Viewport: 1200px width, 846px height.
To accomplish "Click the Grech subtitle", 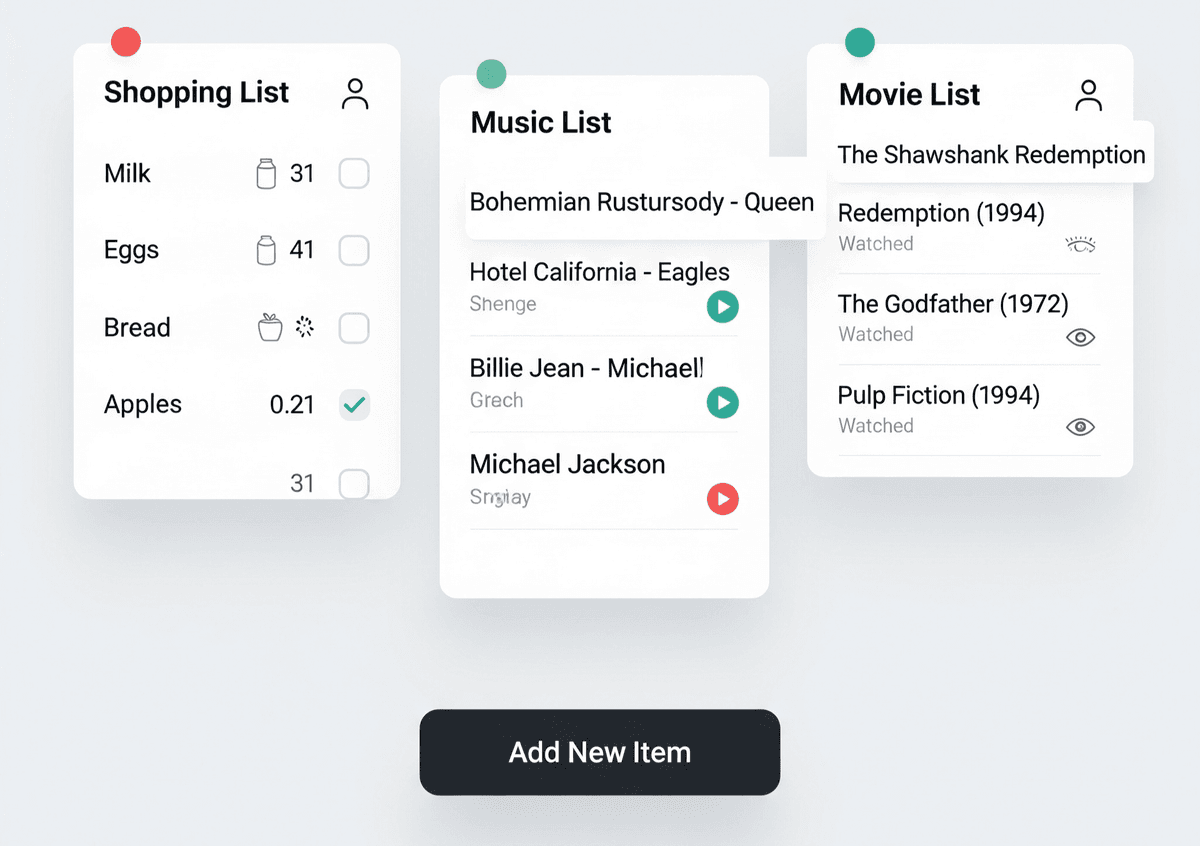I will pos(496,400).
